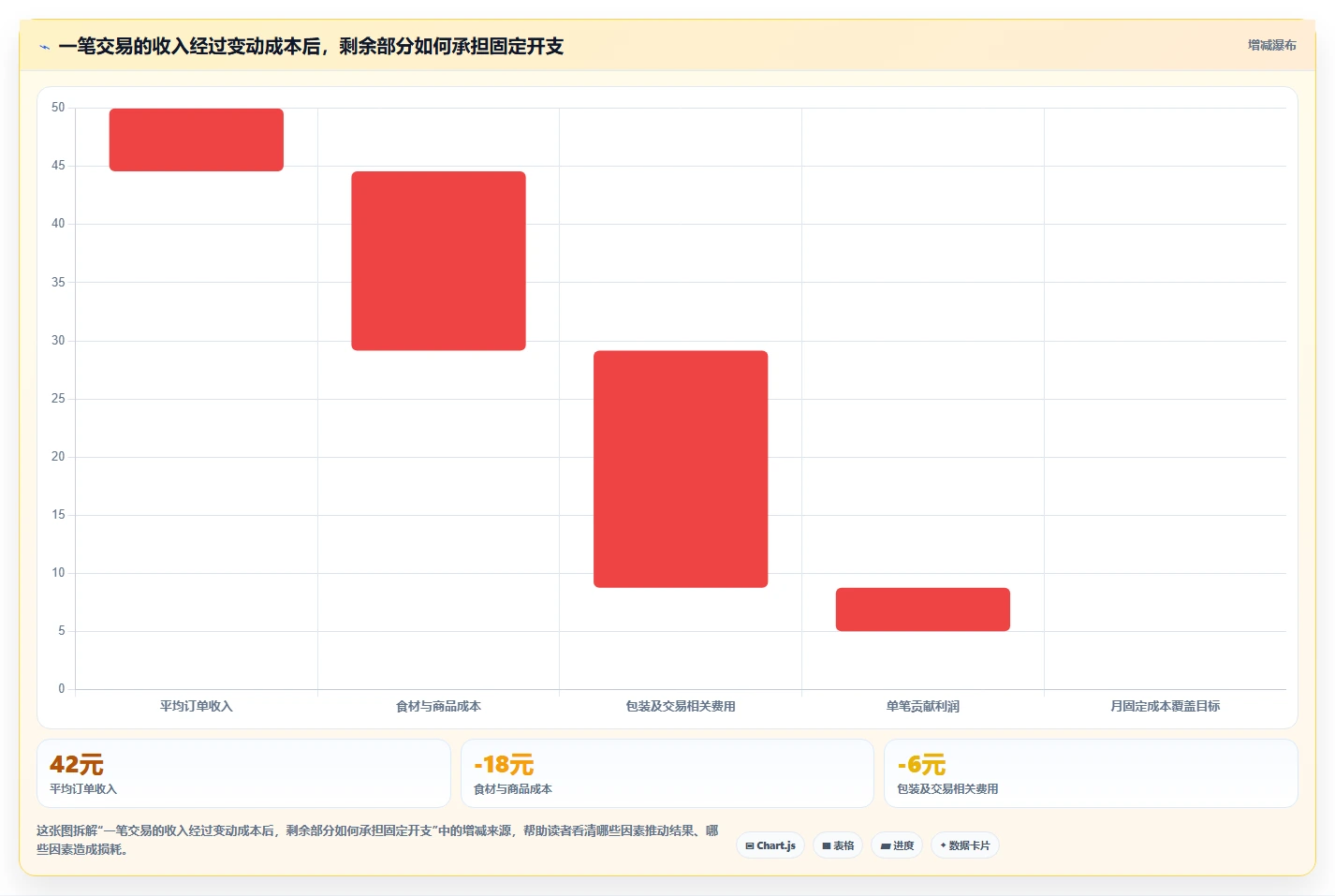The height and width of the screenshot is (896, 1335).
Task: Click the x-axis label 食材与商品成本
Action: coord(438,706)
